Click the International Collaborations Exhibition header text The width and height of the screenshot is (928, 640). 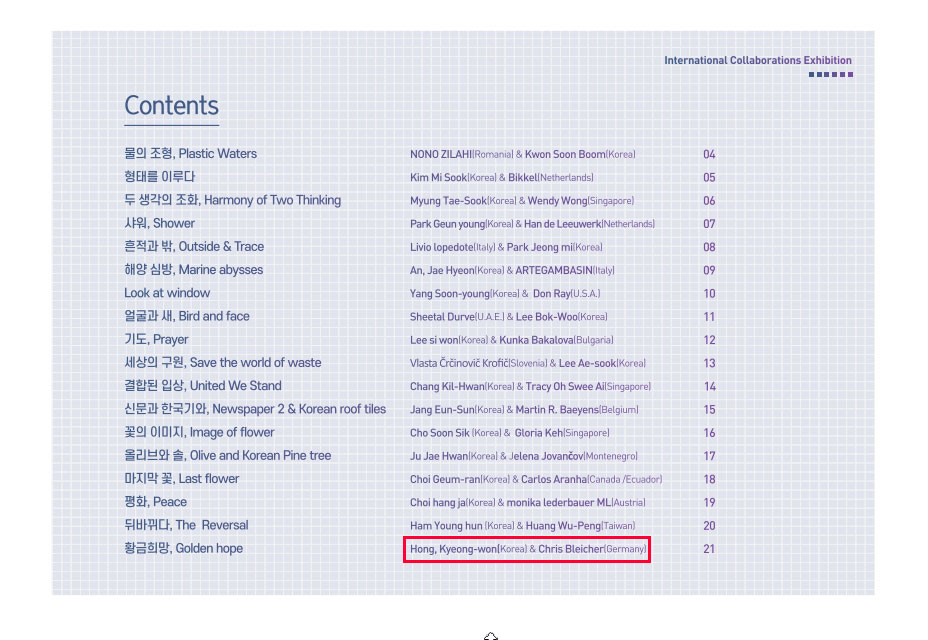757,61
